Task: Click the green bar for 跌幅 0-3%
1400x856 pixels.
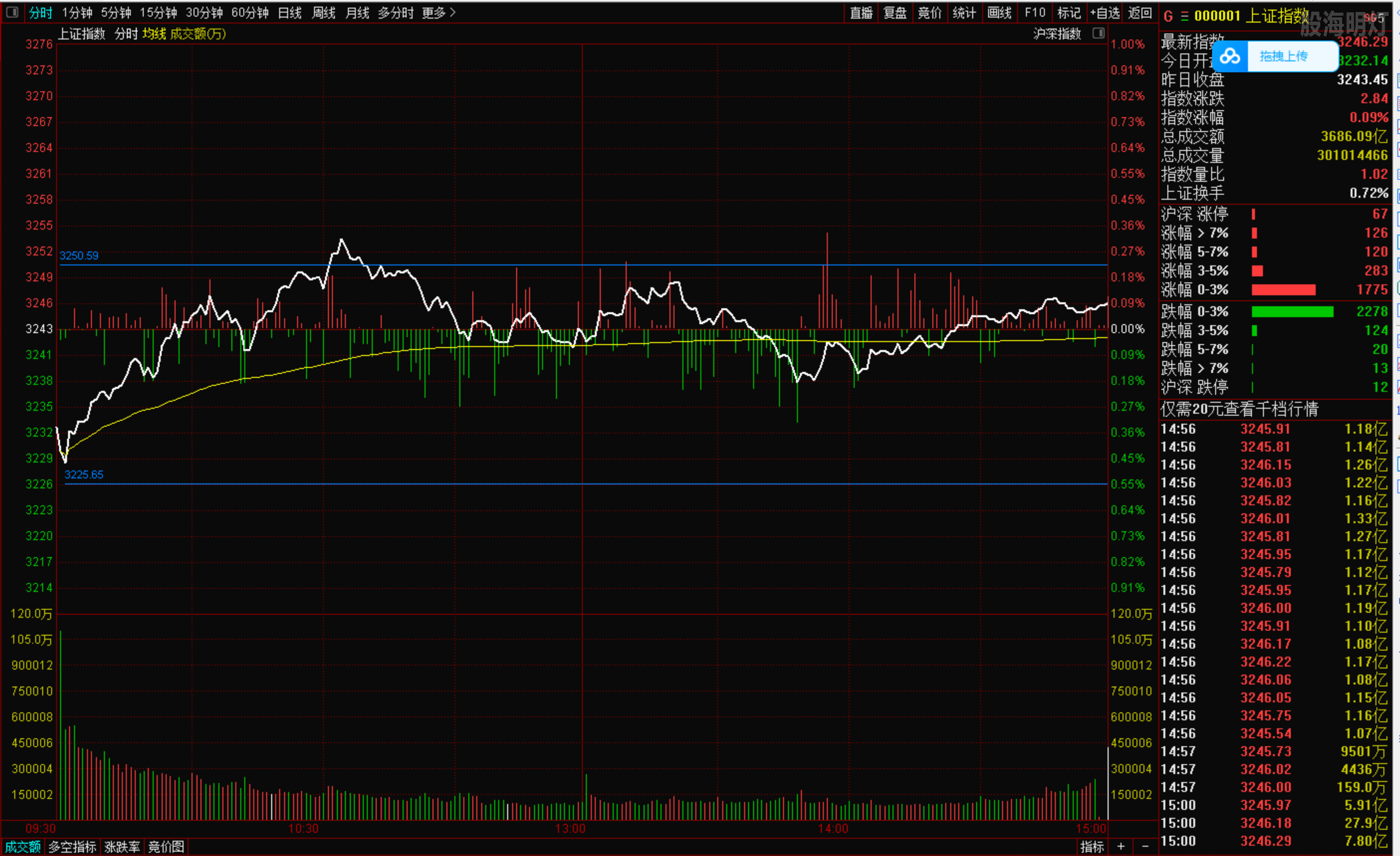Action: (x=1292, y=311)
